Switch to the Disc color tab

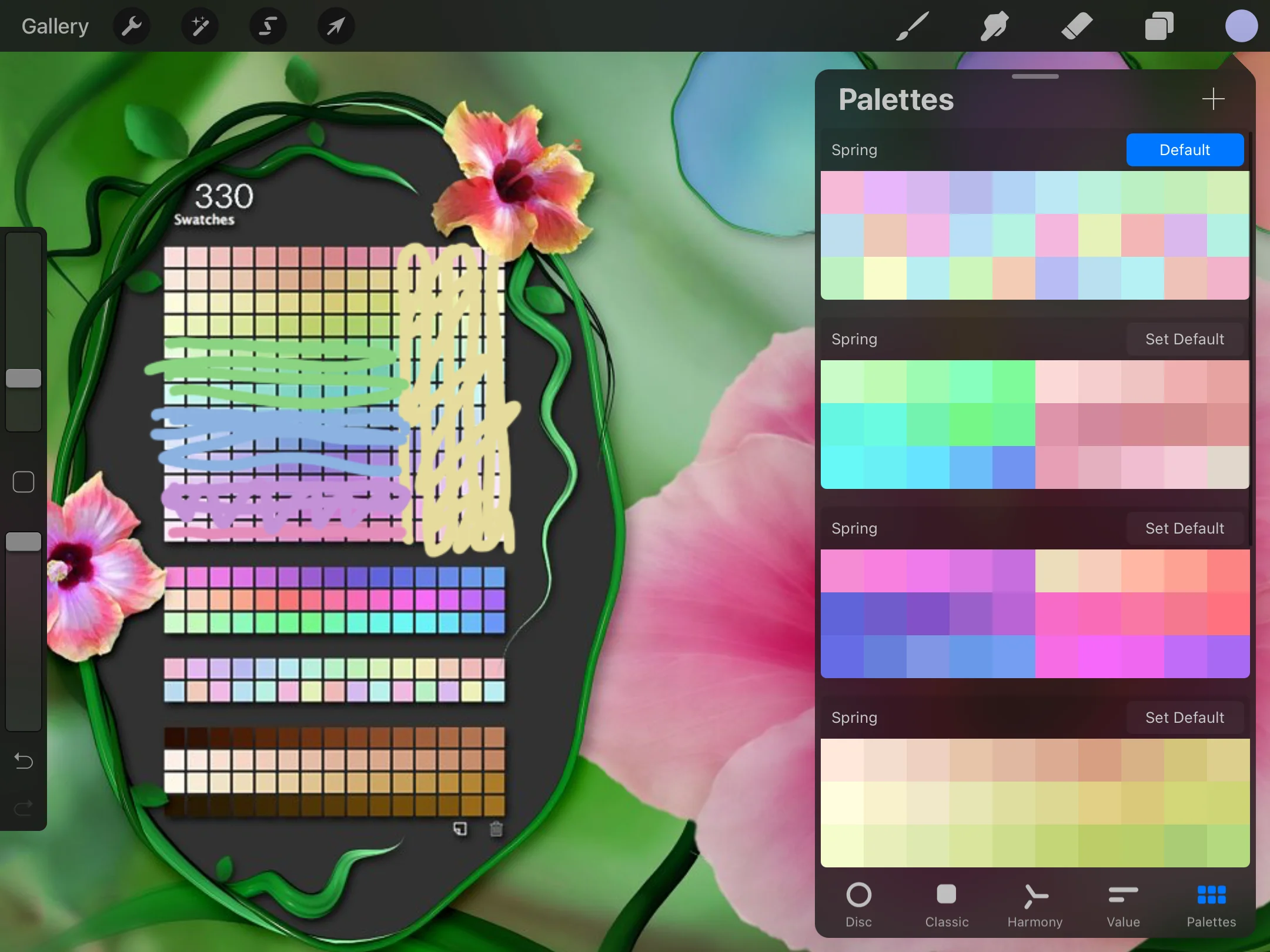point(858,906)
